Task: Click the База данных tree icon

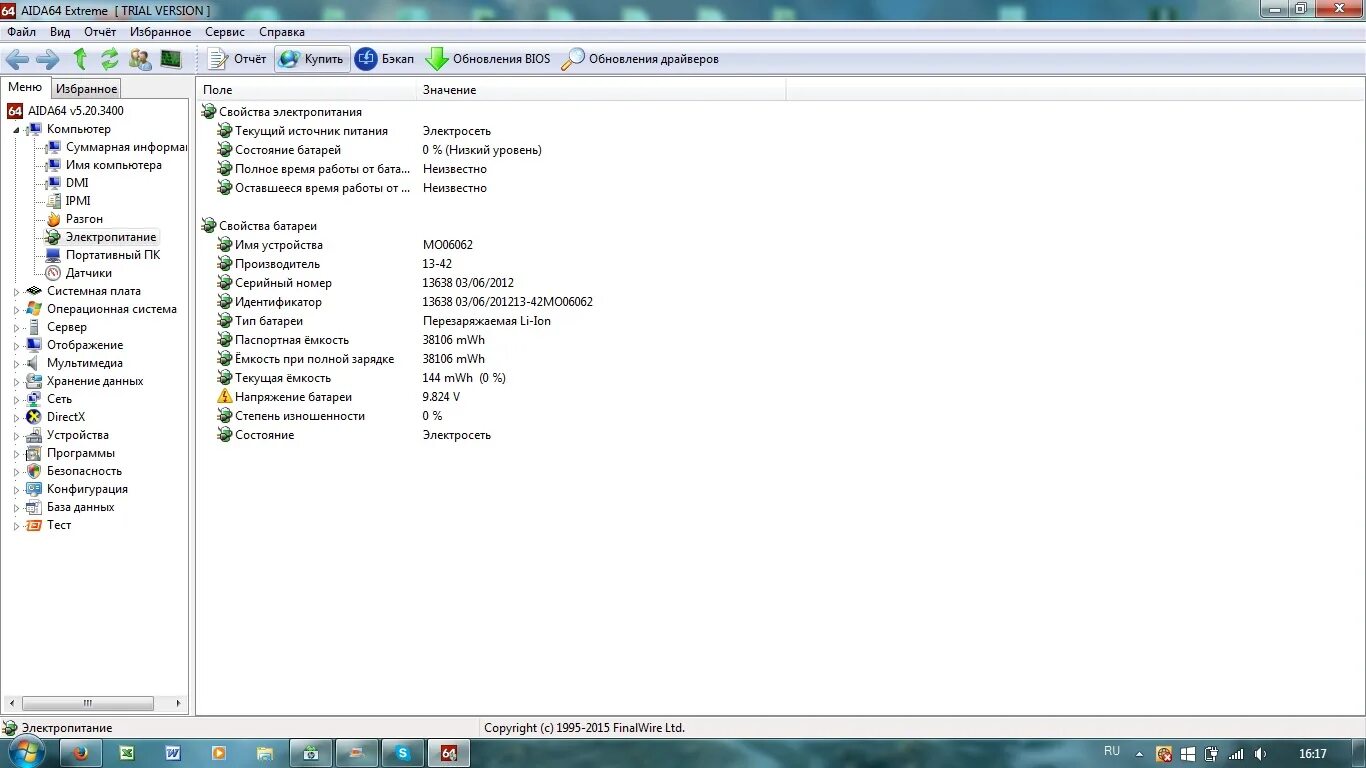Action: (x=34, y=507)
